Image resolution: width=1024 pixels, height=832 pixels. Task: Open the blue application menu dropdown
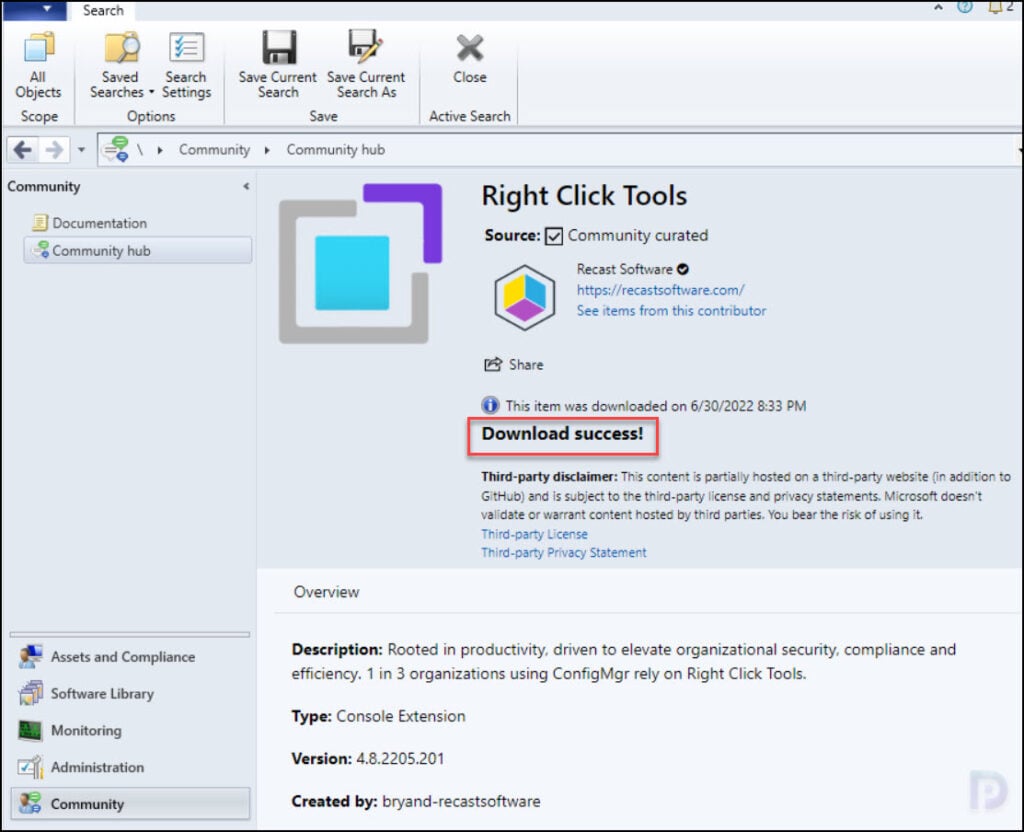(x=35, y=9)
